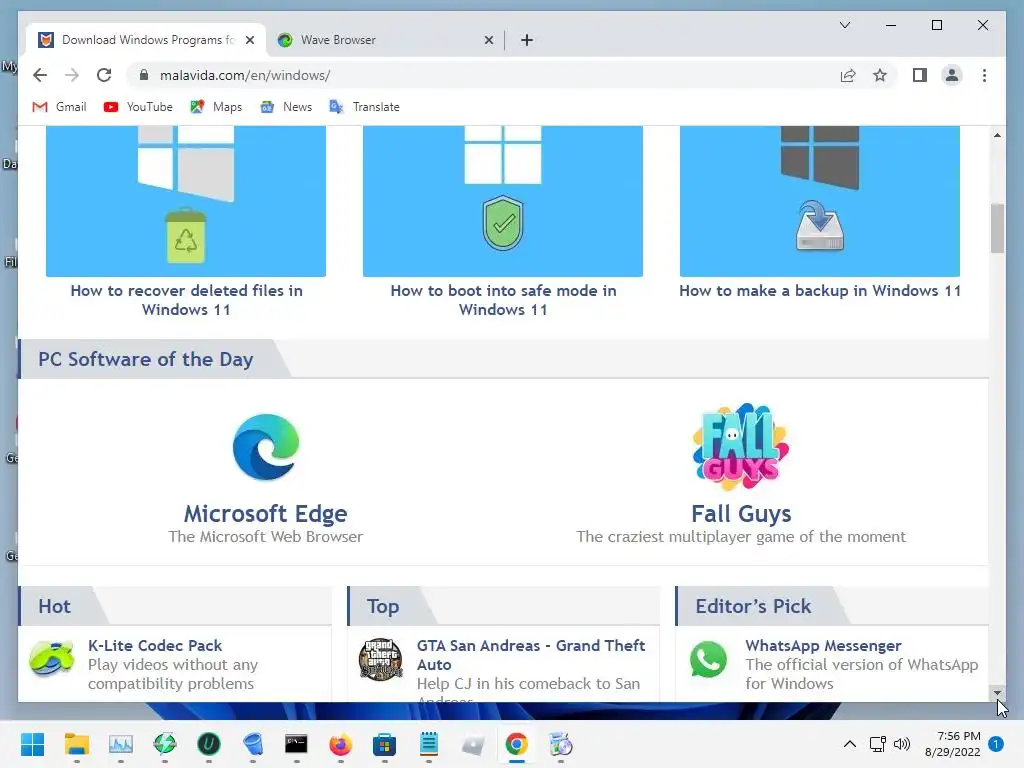Click the address bar URL
Viewport: 1024px width, 768px height.
(245, 75)
